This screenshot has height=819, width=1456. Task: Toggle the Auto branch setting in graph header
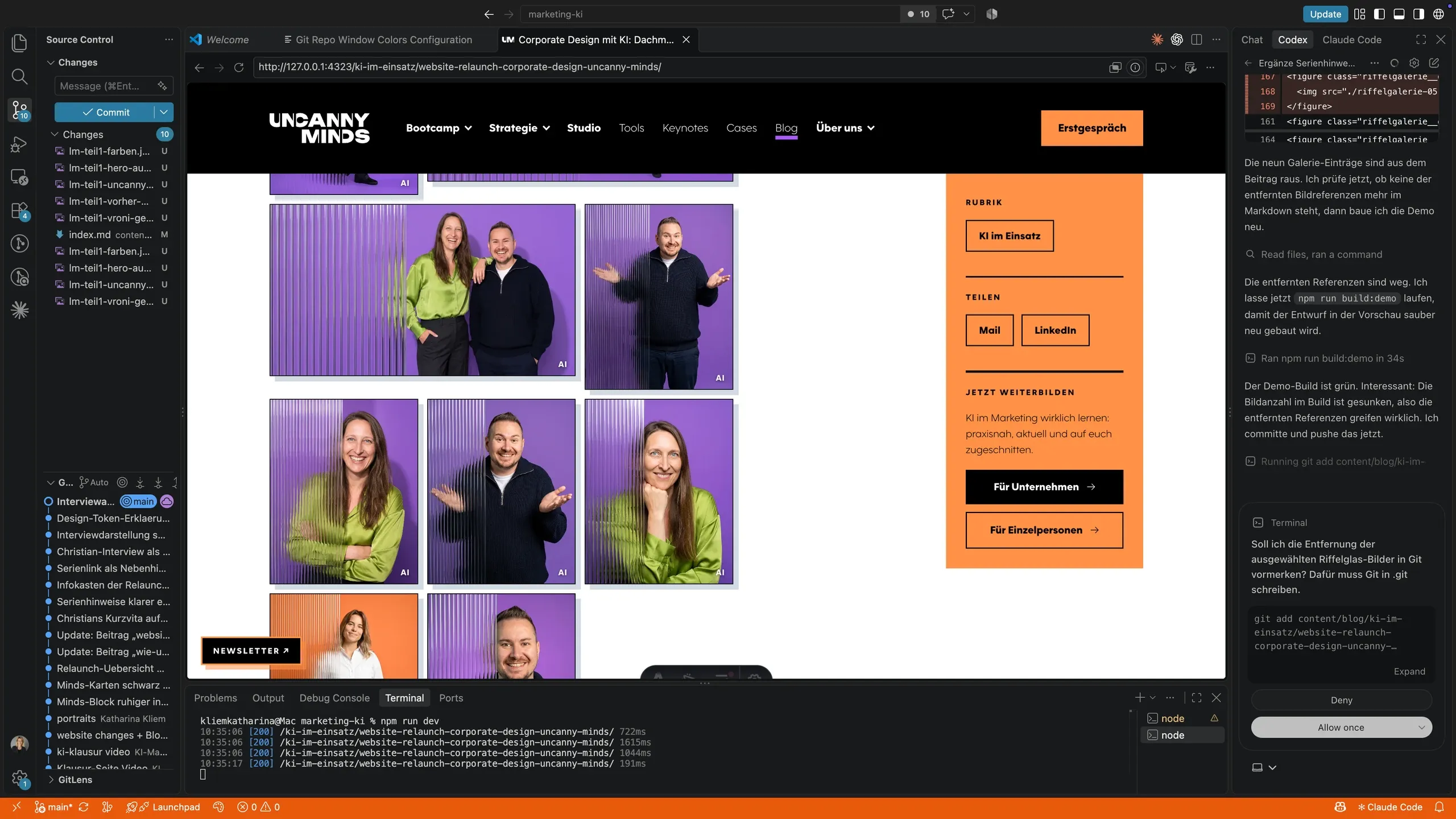(x=94, y=482)
